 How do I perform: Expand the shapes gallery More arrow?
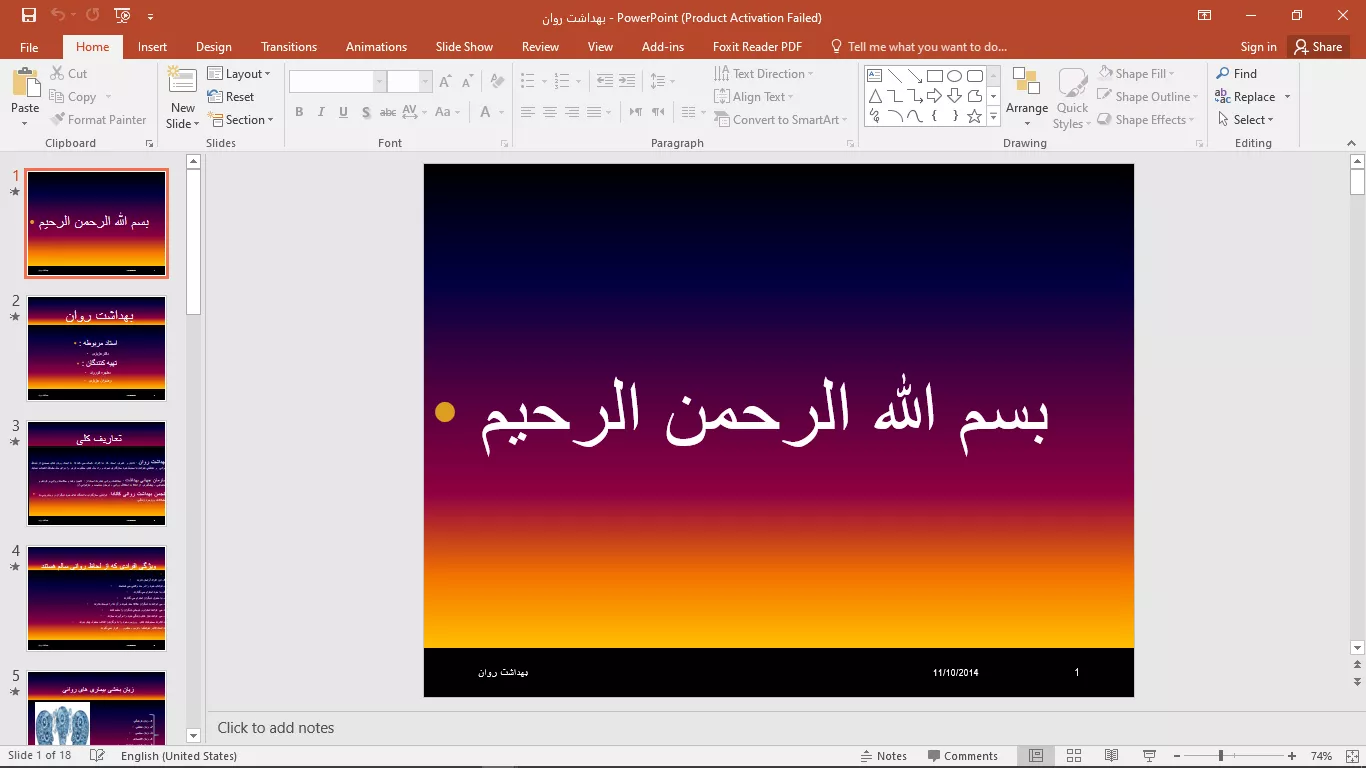[x=993, y=117]
